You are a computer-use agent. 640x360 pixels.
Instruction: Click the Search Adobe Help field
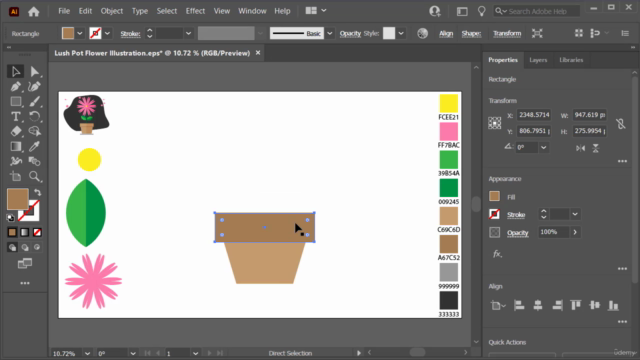(x=537, y=11)
